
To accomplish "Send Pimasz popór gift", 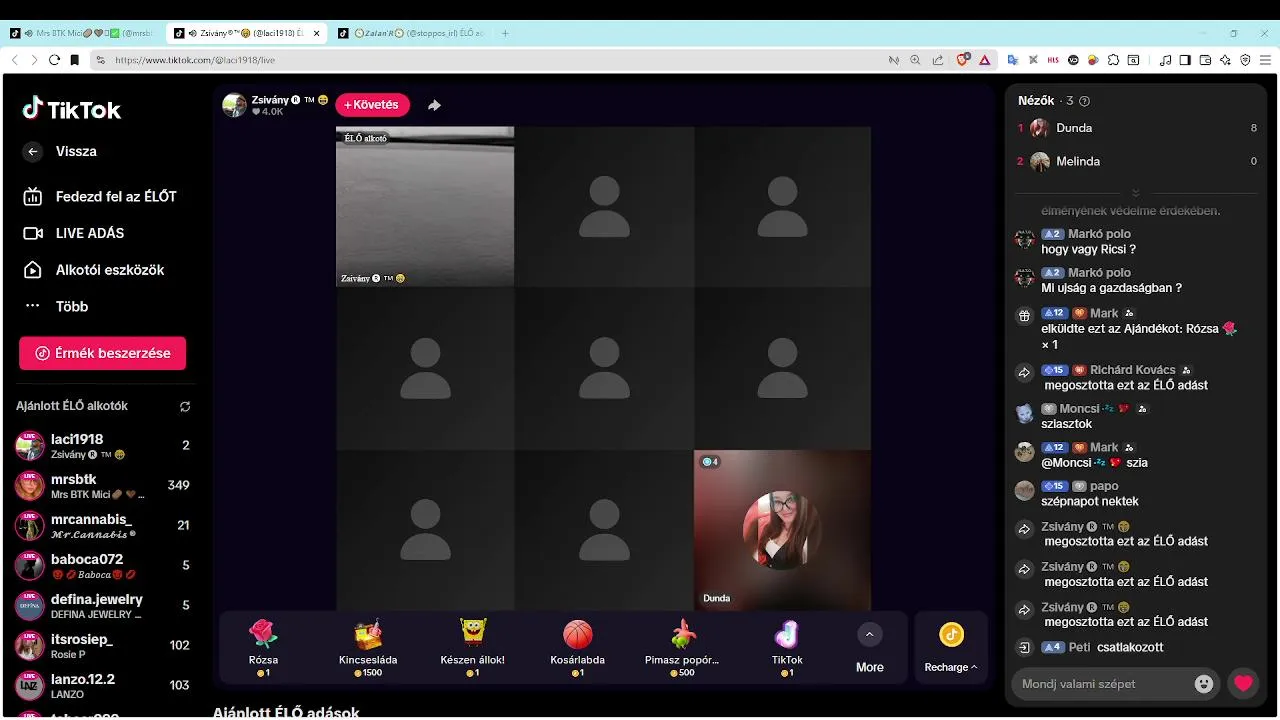I will (x=682, y=648).
